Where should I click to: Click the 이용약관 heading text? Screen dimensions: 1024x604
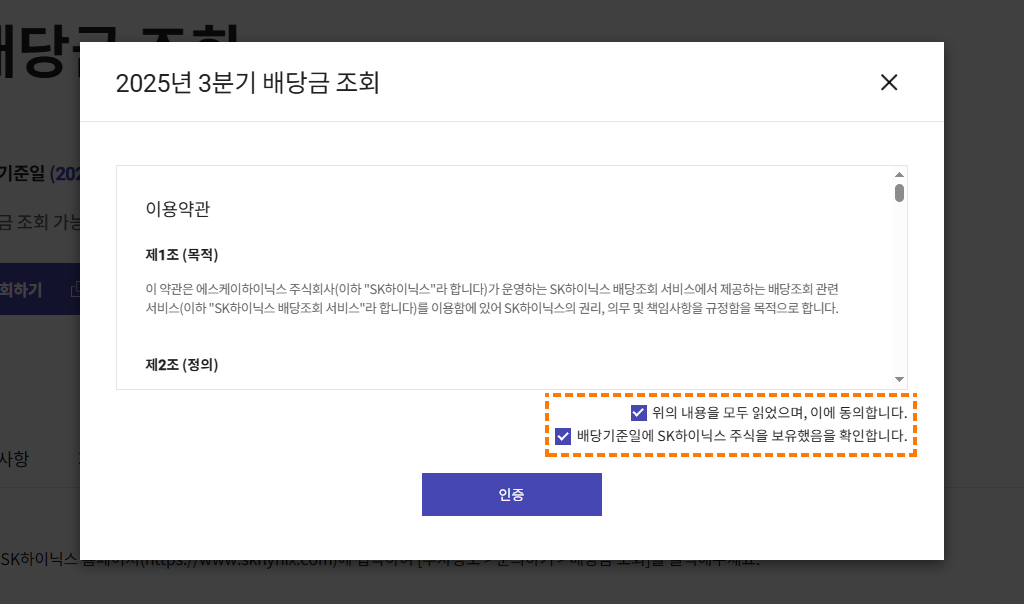178,209
